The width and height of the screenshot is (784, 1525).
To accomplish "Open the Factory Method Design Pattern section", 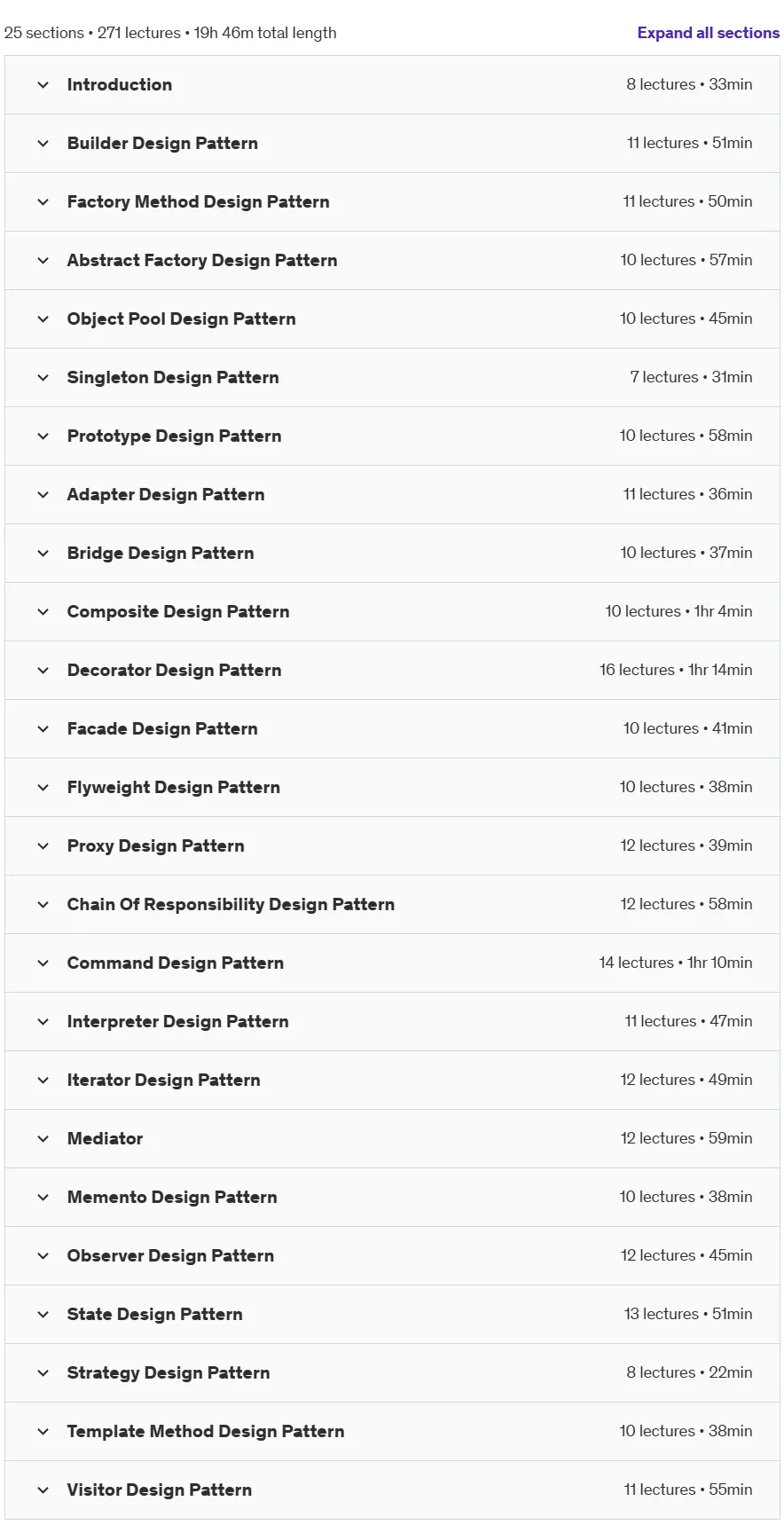I will click(x=392, y=202).
